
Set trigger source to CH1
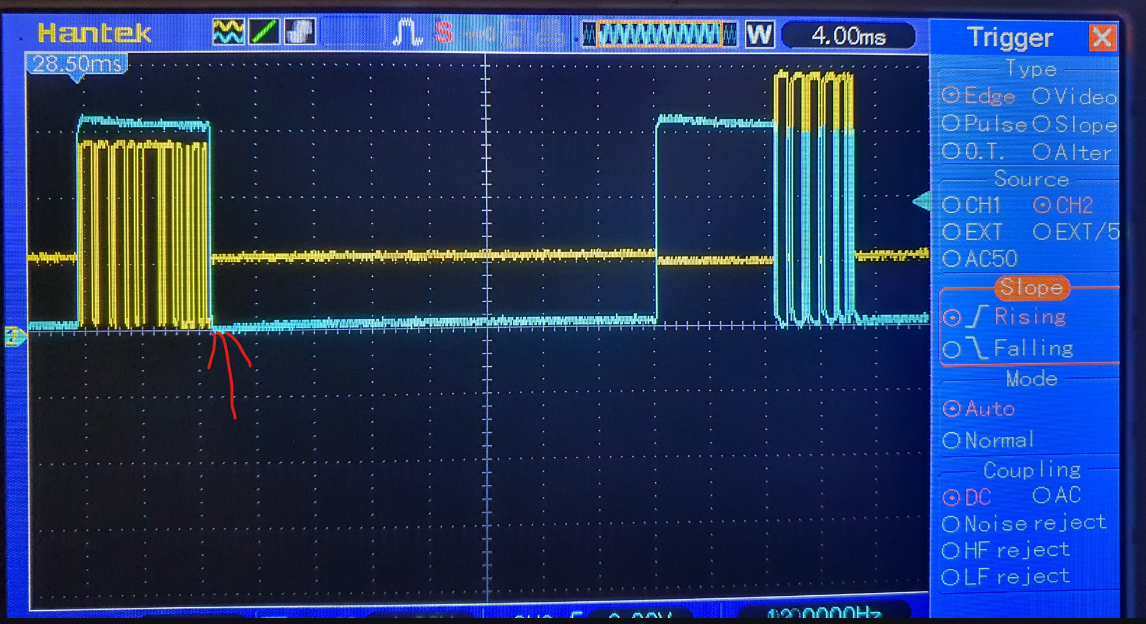point(971,205)
